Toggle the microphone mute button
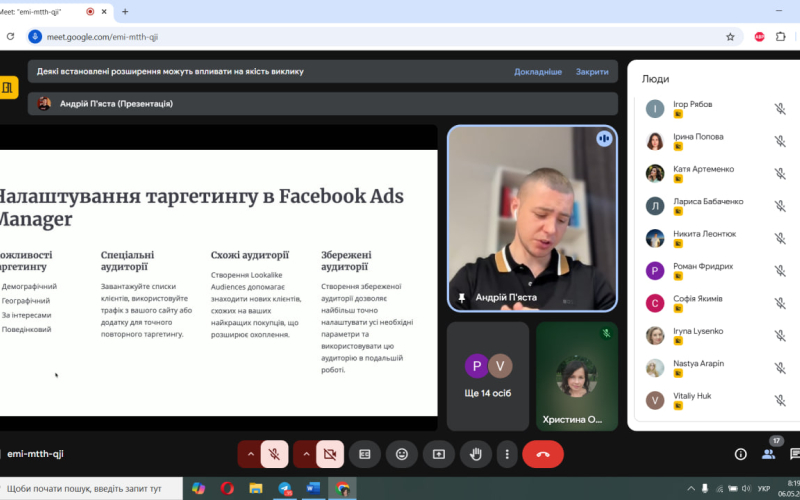The height and width of the screenshot is (500, 800). (274, 454)
